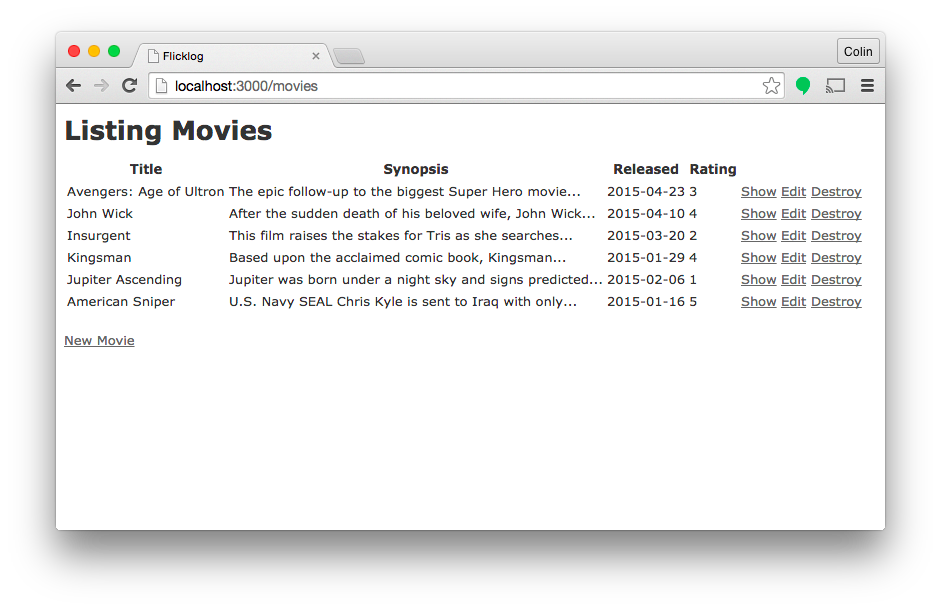Click the release date 2015-04-23
941x610 pixels.
point(646,192)
